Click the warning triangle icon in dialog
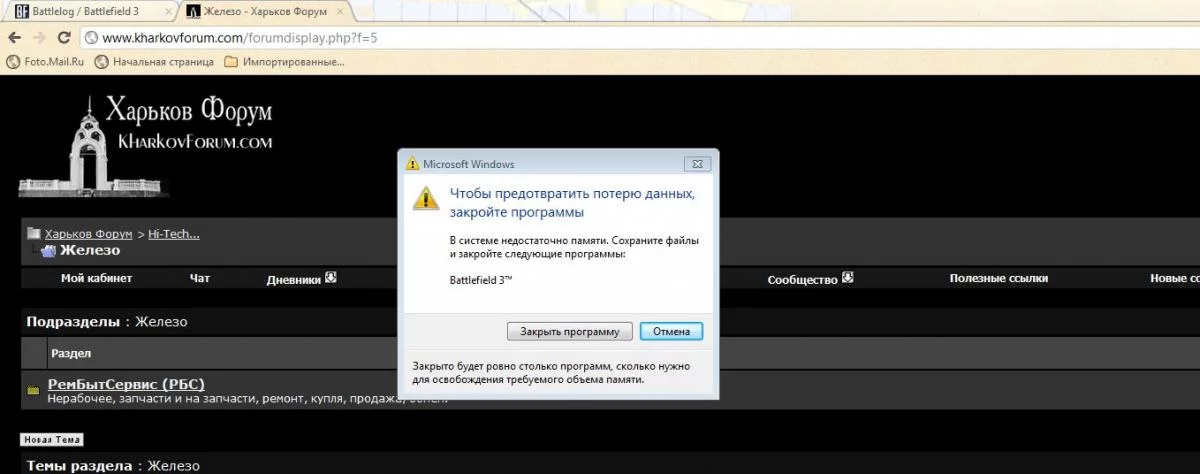The image size is (1200, 474). 427,197
